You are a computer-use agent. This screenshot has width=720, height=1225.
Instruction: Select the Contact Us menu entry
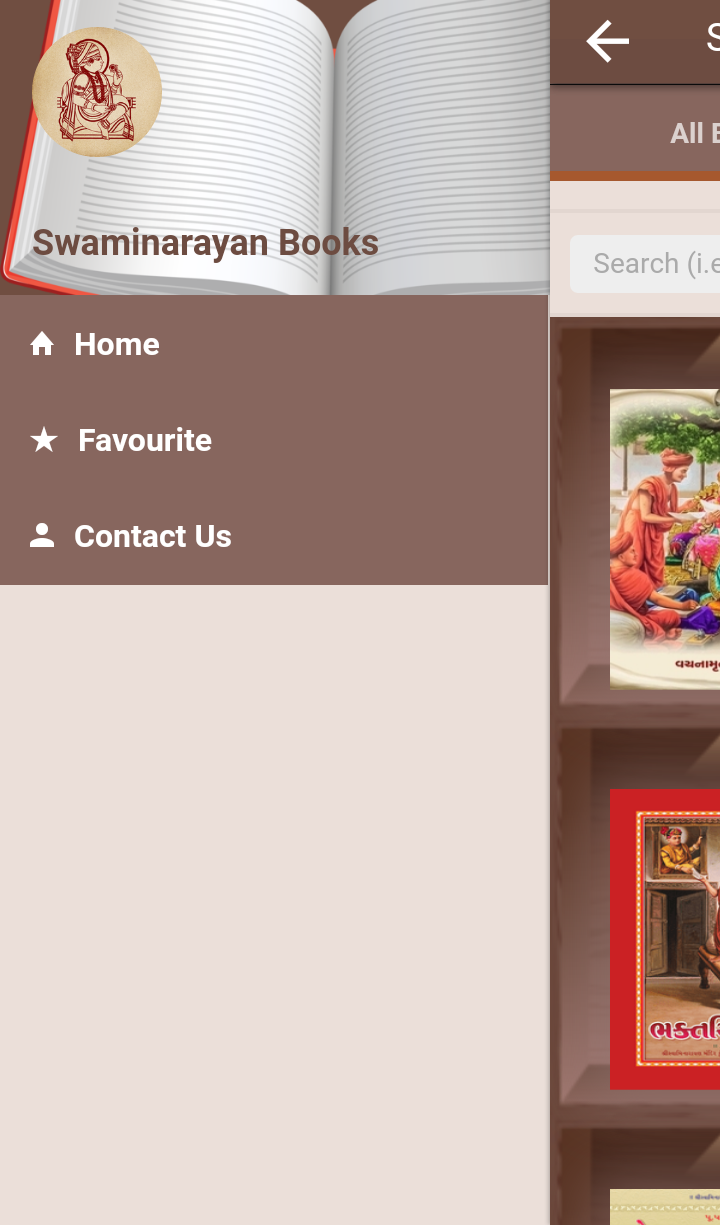[x=274, y=536]
